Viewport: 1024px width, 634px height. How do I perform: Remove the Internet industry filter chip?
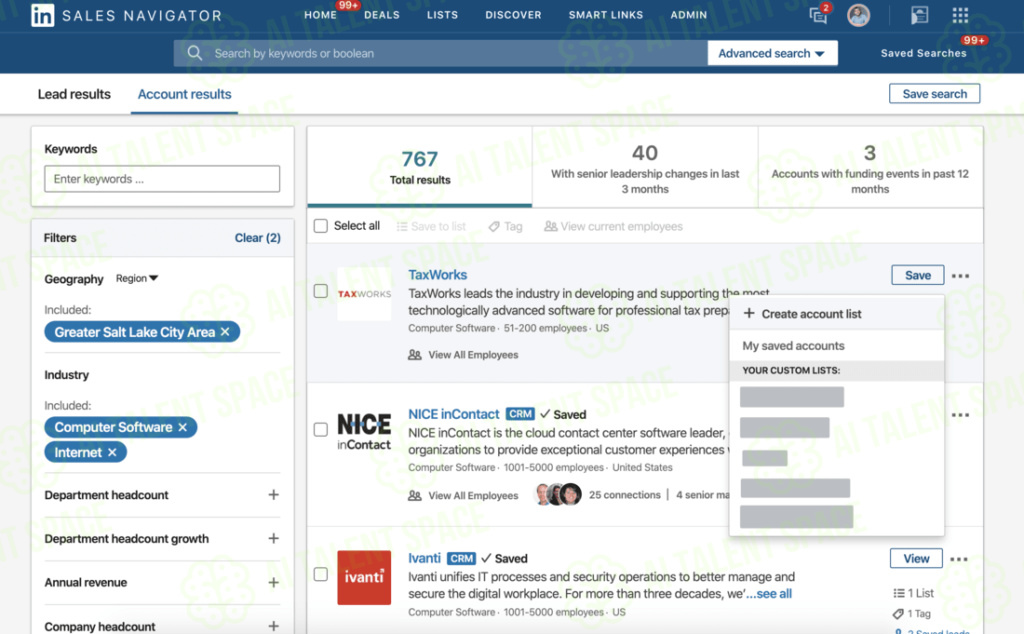[112, 452]
